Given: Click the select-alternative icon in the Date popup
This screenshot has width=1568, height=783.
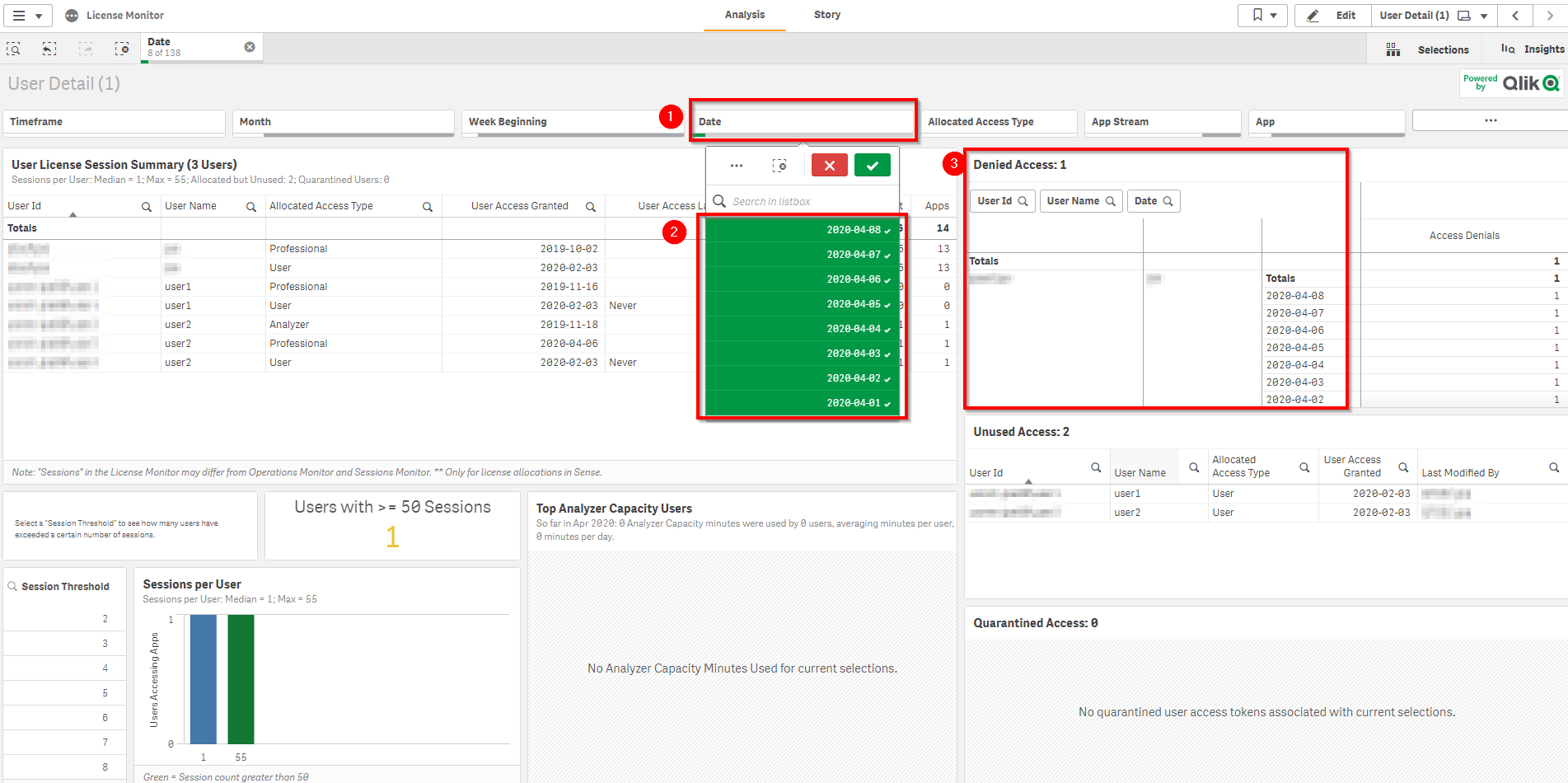Looking at the screenshot, I should pos(780,165).
